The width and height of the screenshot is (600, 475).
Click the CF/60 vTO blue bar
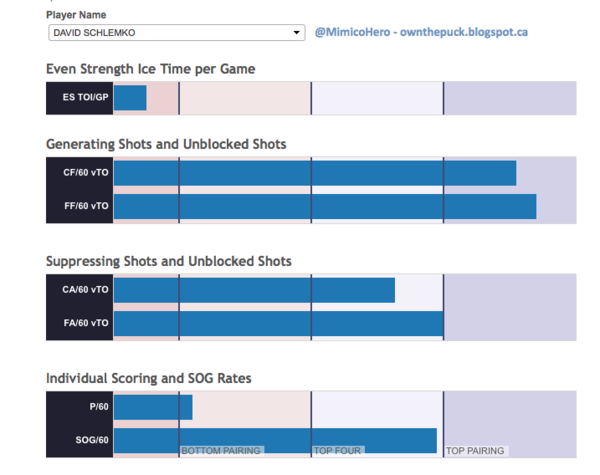[314, 173]
